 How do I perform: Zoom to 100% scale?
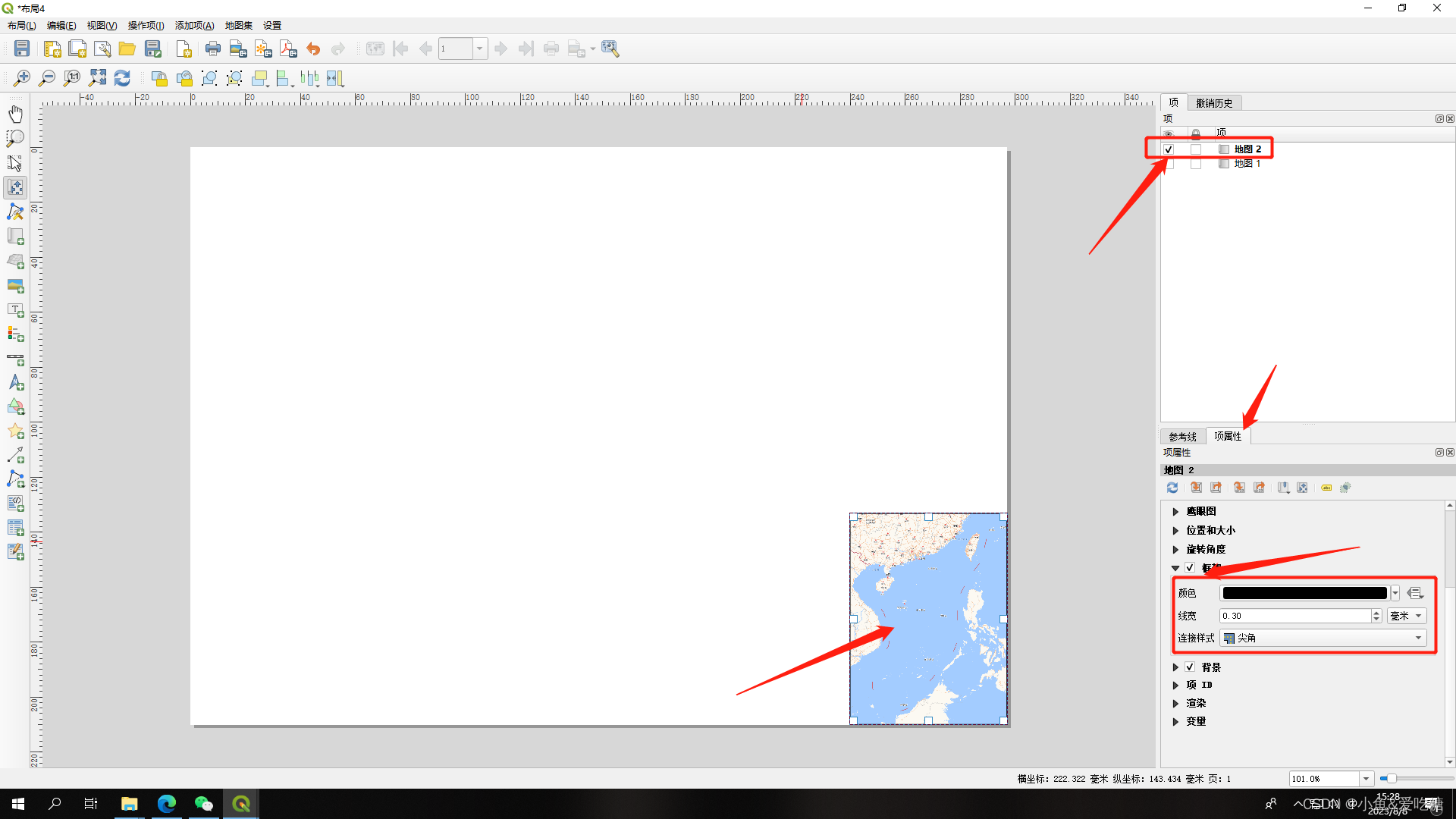coord(72,78)
